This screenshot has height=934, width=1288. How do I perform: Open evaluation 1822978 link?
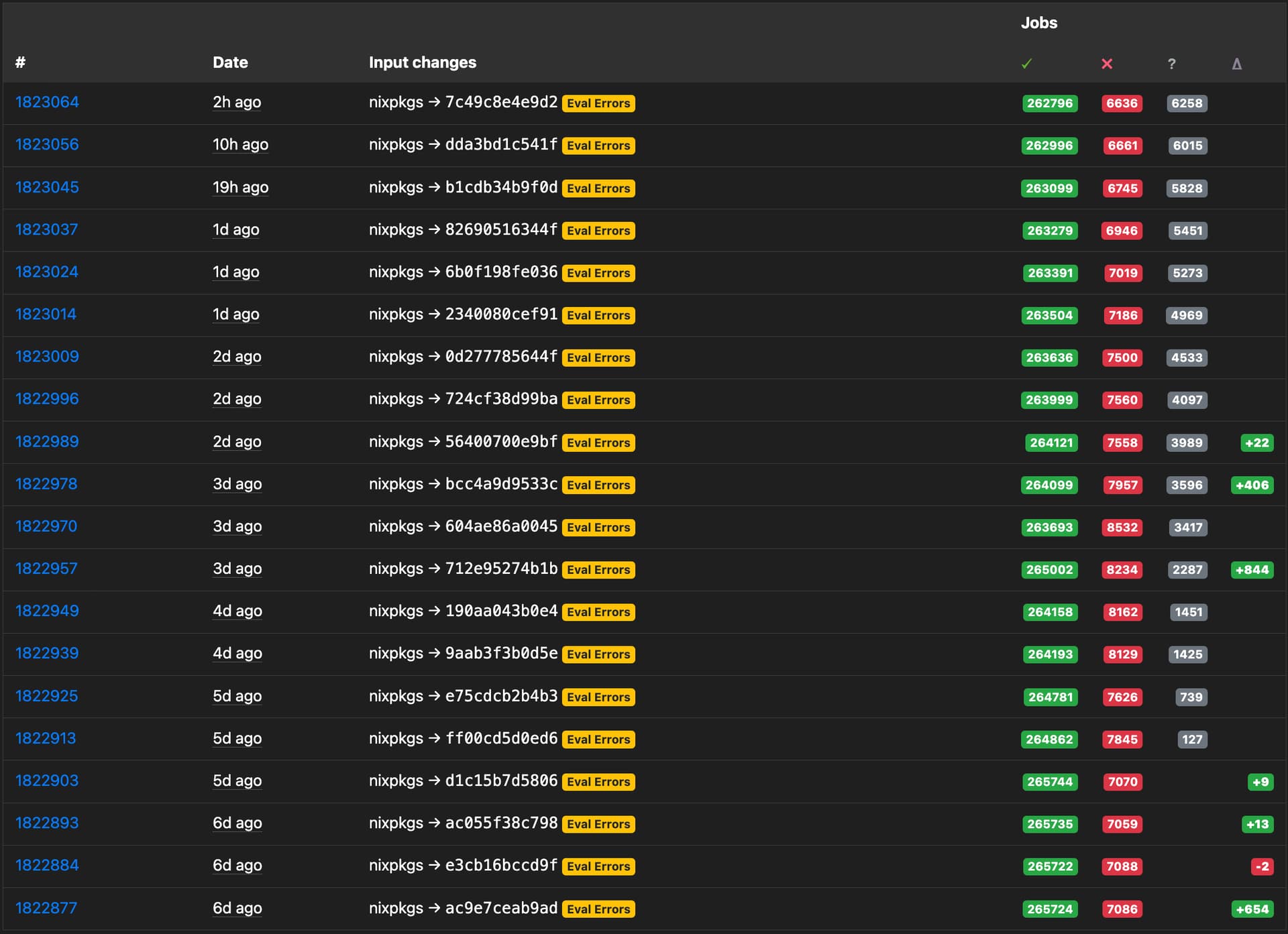click(x=46, y=483)
